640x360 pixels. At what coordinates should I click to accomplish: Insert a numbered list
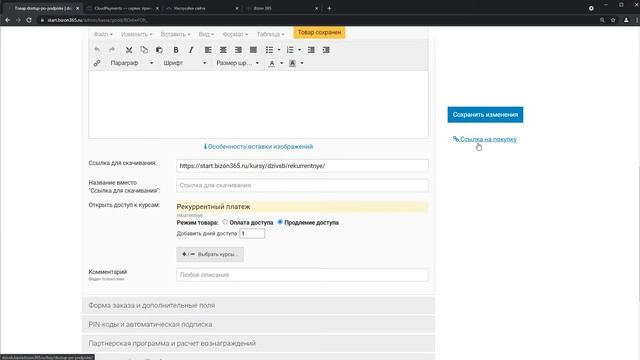[290, 50]
